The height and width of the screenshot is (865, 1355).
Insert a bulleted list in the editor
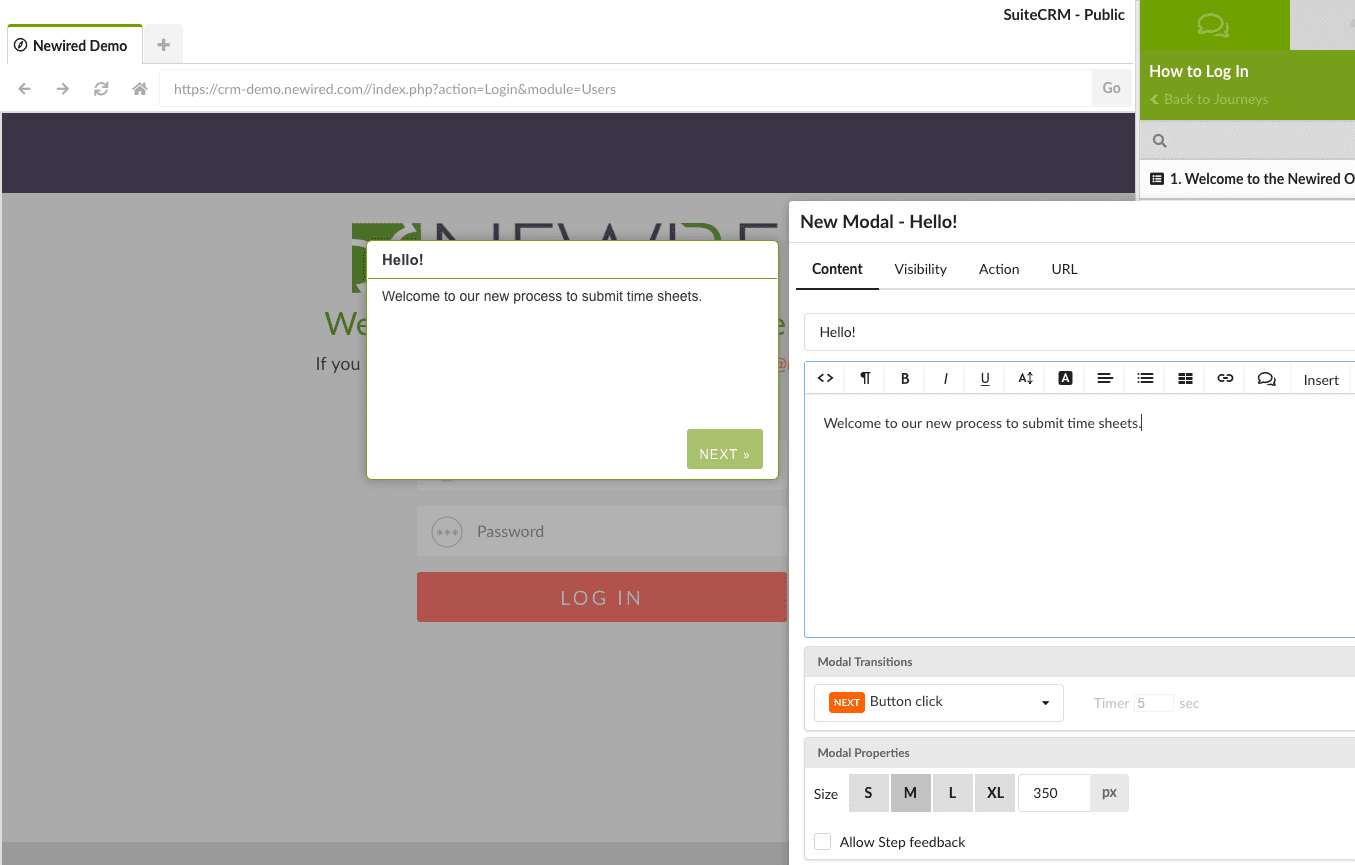(1144, 378)
